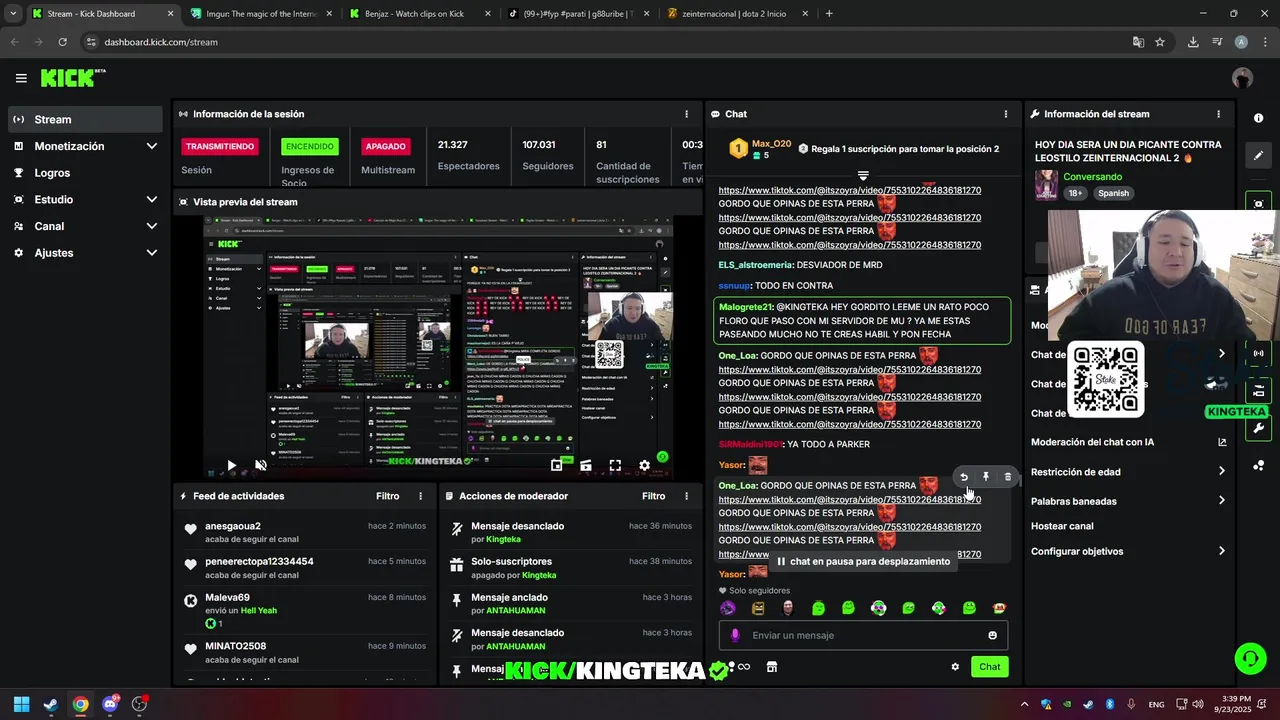This screenshot has width=1280, height=720.
Task: Open the green support headset bubble
Action: tap(1250, 658)
